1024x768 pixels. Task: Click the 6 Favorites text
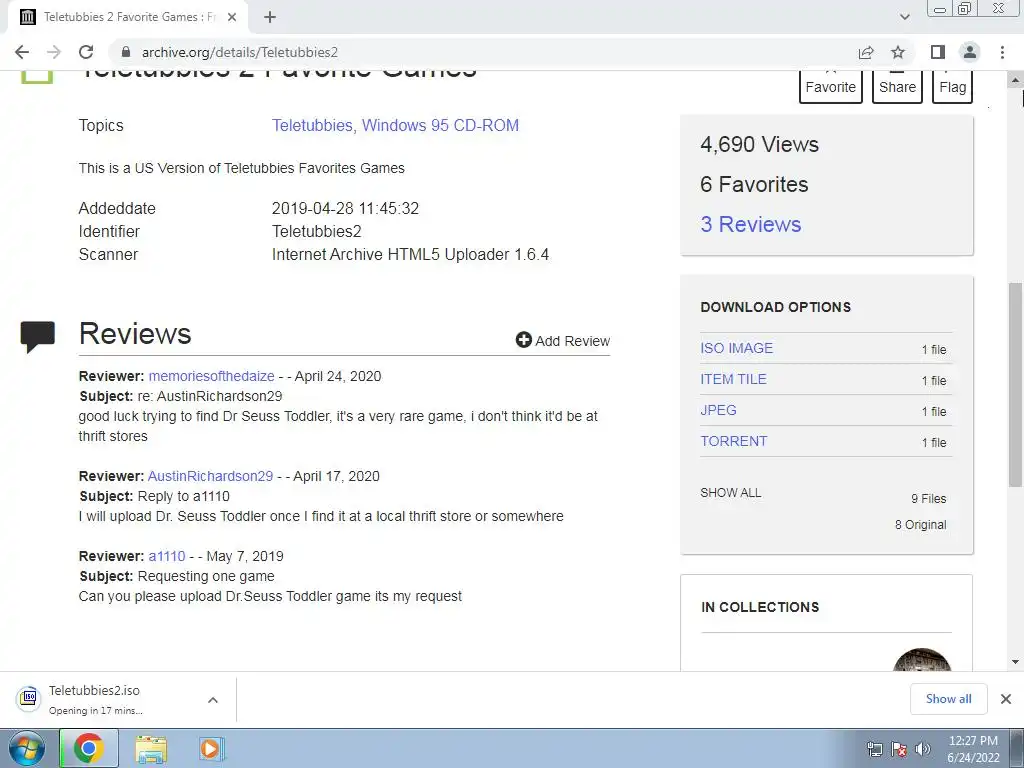click(754, 184)
